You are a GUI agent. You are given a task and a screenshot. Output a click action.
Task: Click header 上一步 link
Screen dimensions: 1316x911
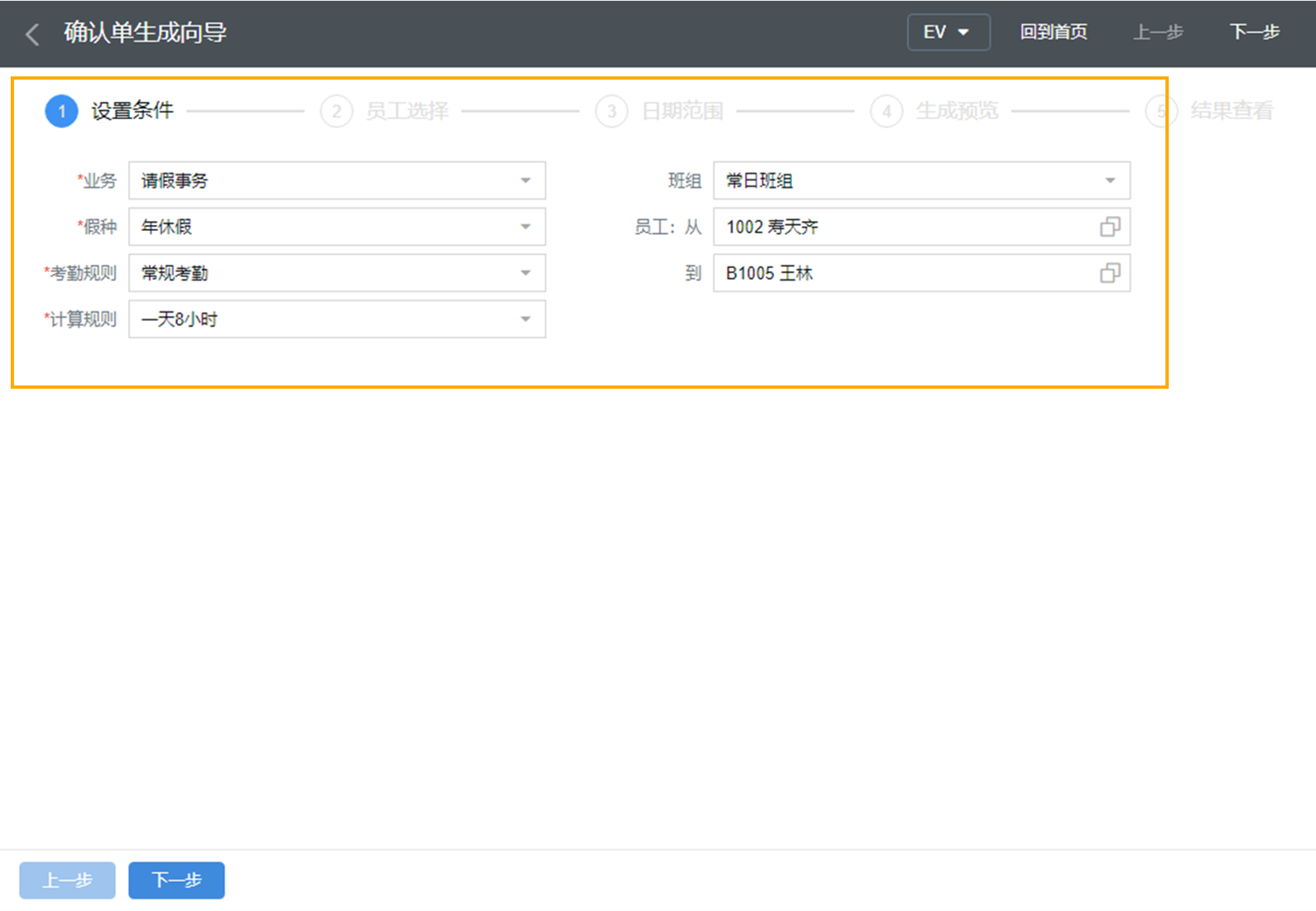tap(1158, 32)
